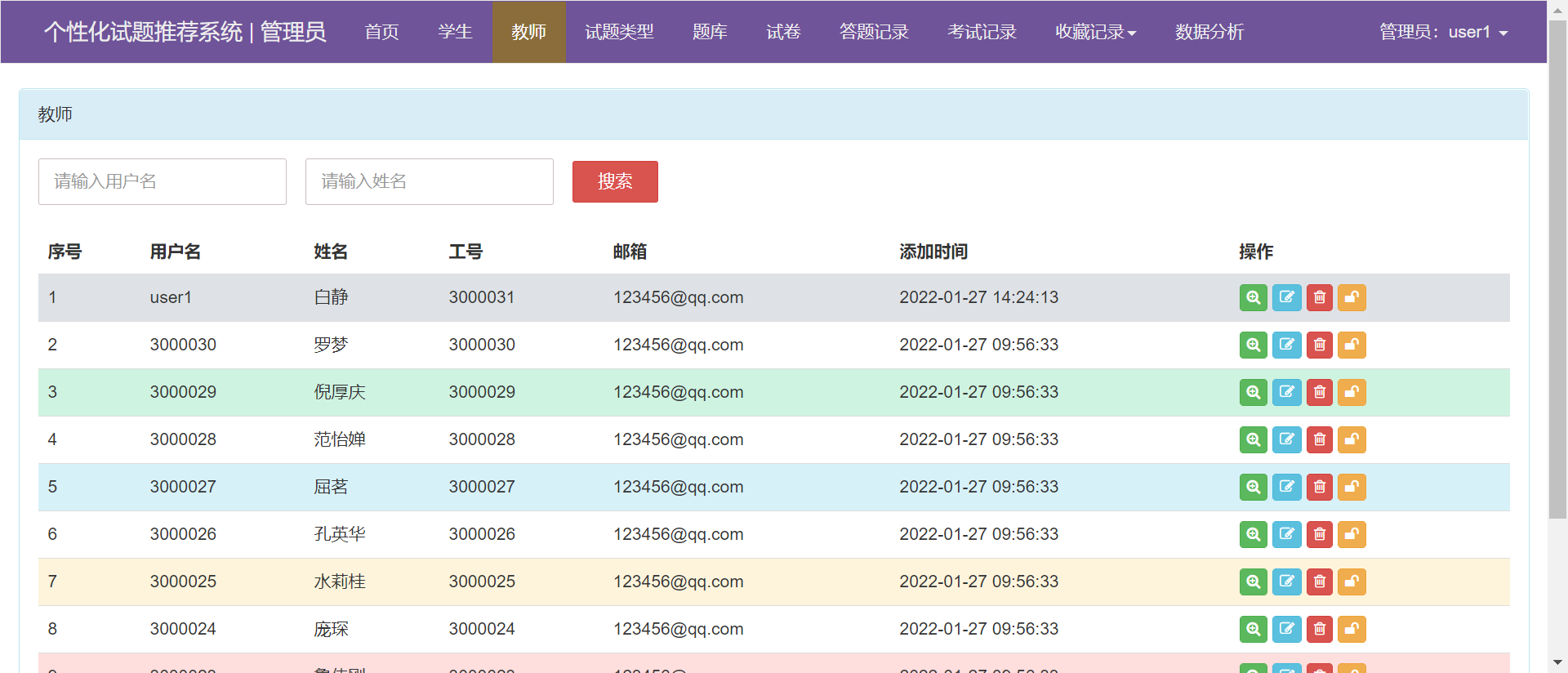This screenshot has width=1568, height=673.
Task: Click the name cell 范怡婵
Action: click(340, 439)
